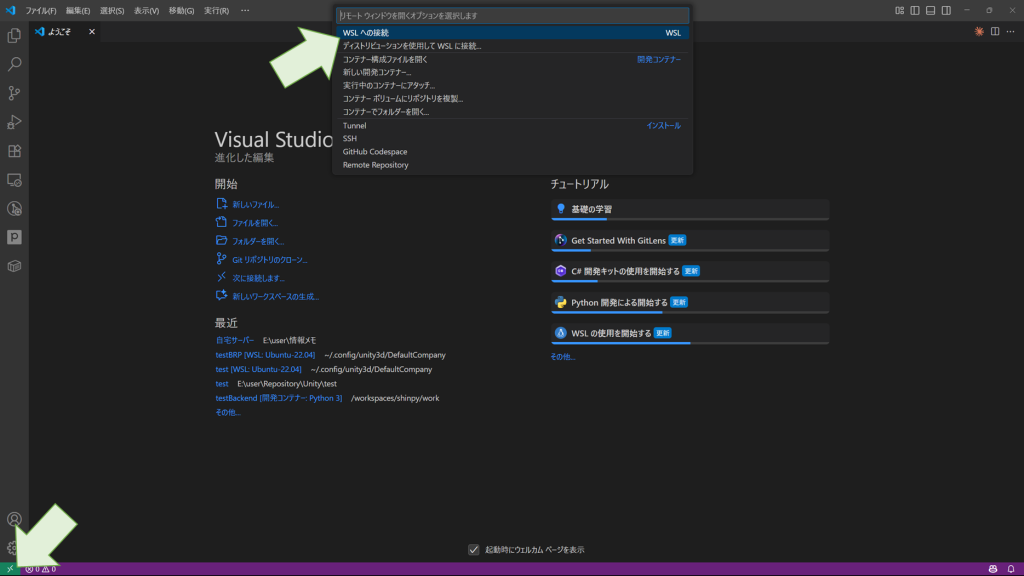Toggle the bottom panel visibility
This screenshot has height=576, width=1024.
click(x=931, y=10)
